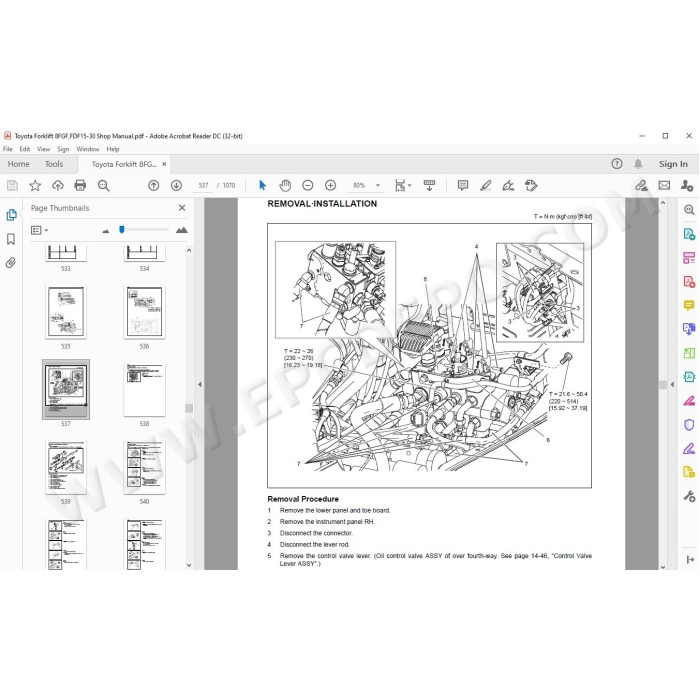Enlarge thumbnail size large mountain icon
700x700 pixels.
(181, 230)
